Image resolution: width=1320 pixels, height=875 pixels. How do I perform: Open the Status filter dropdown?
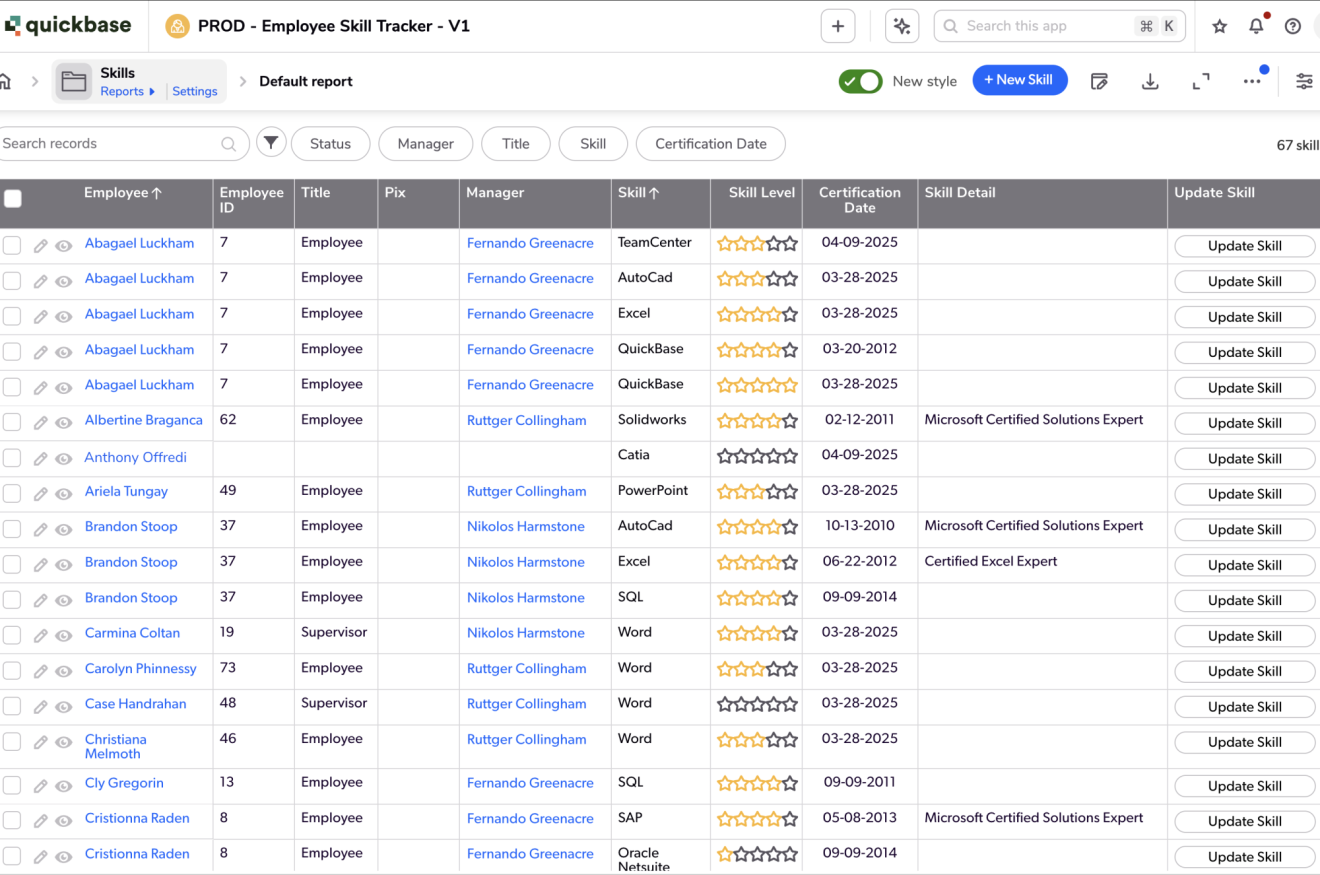330,144
